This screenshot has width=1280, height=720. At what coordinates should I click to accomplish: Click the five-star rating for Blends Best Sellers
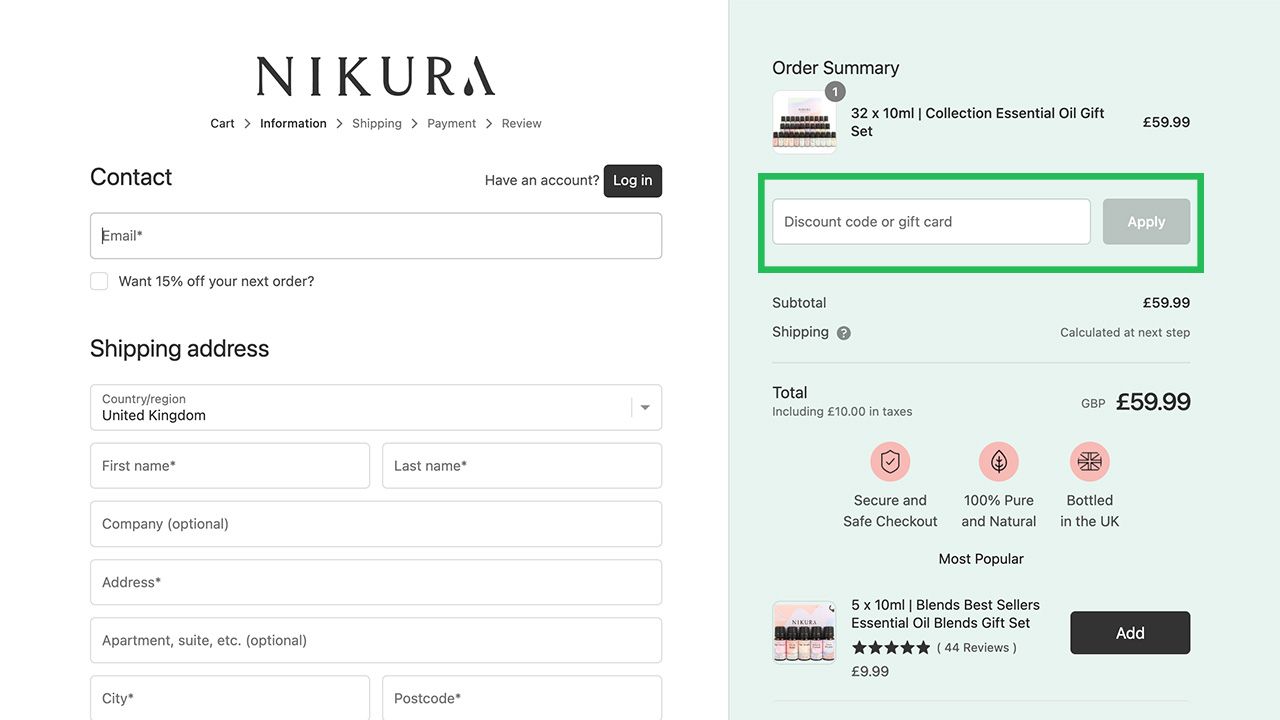[x=890, y=648]
